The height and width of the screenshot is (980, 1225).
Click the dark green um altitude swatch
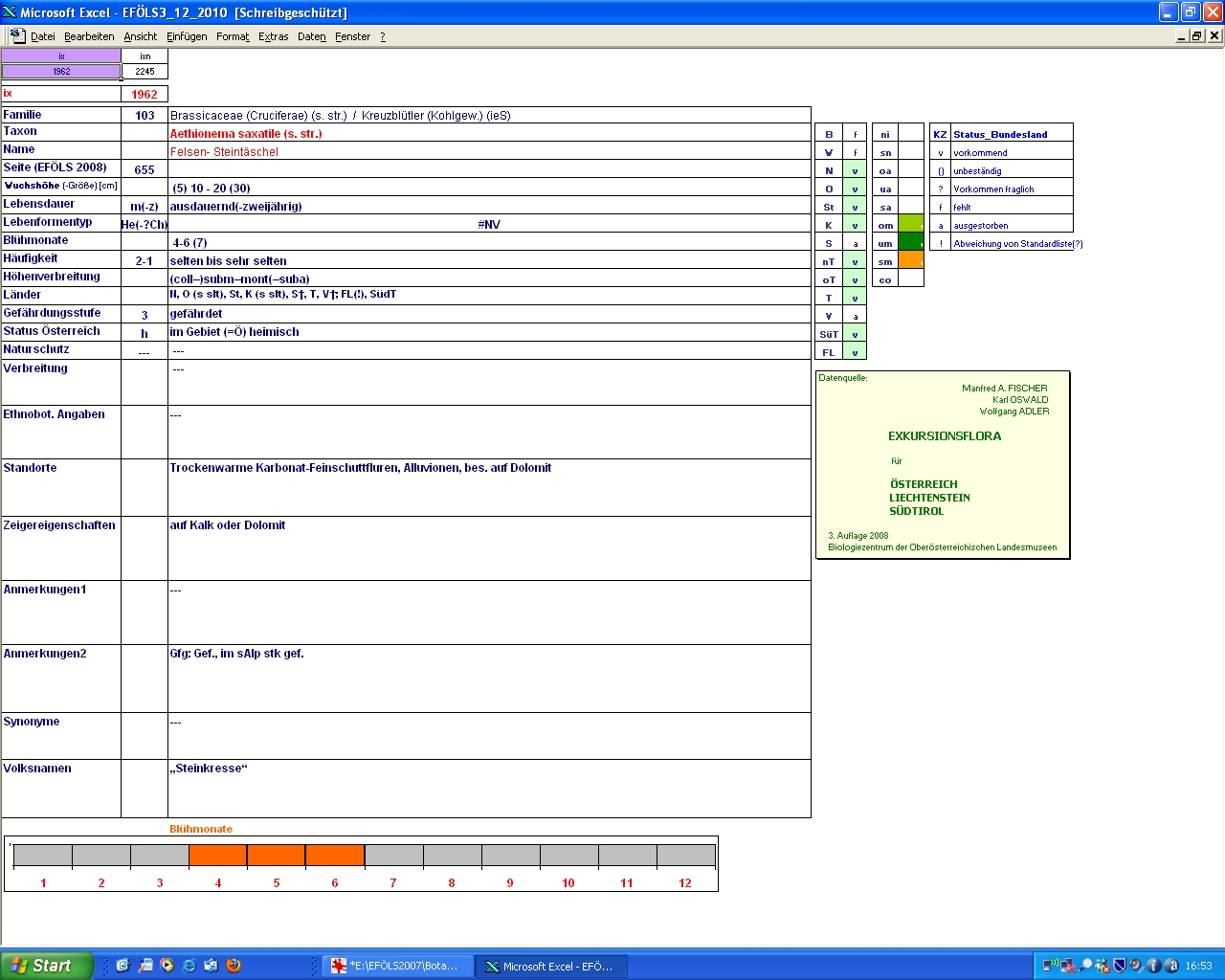pyautogui.click(x=911, y=243)
